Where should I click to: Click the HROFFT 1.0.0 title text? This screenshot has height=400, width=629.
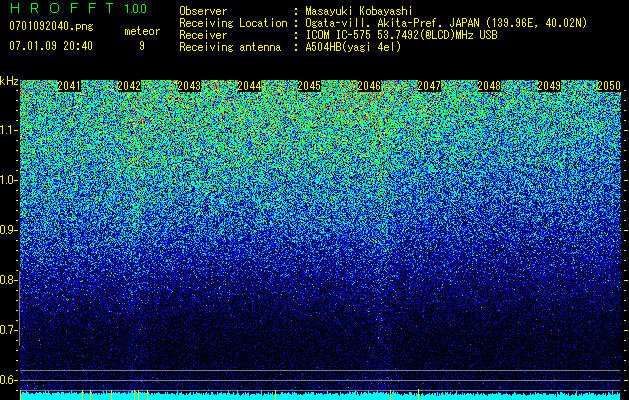coord(78,8)
